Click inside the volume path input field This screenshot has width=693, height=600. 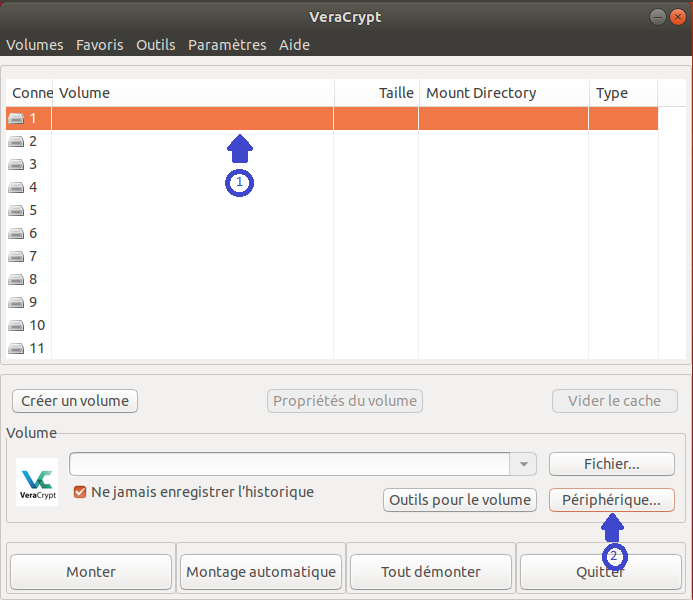click(289, 464)
